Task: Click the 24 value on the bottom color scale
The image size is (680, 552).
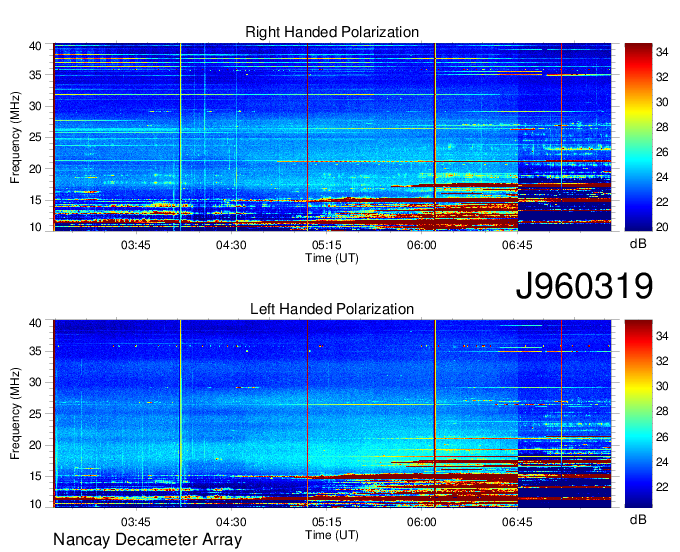Action: [662, 462]
